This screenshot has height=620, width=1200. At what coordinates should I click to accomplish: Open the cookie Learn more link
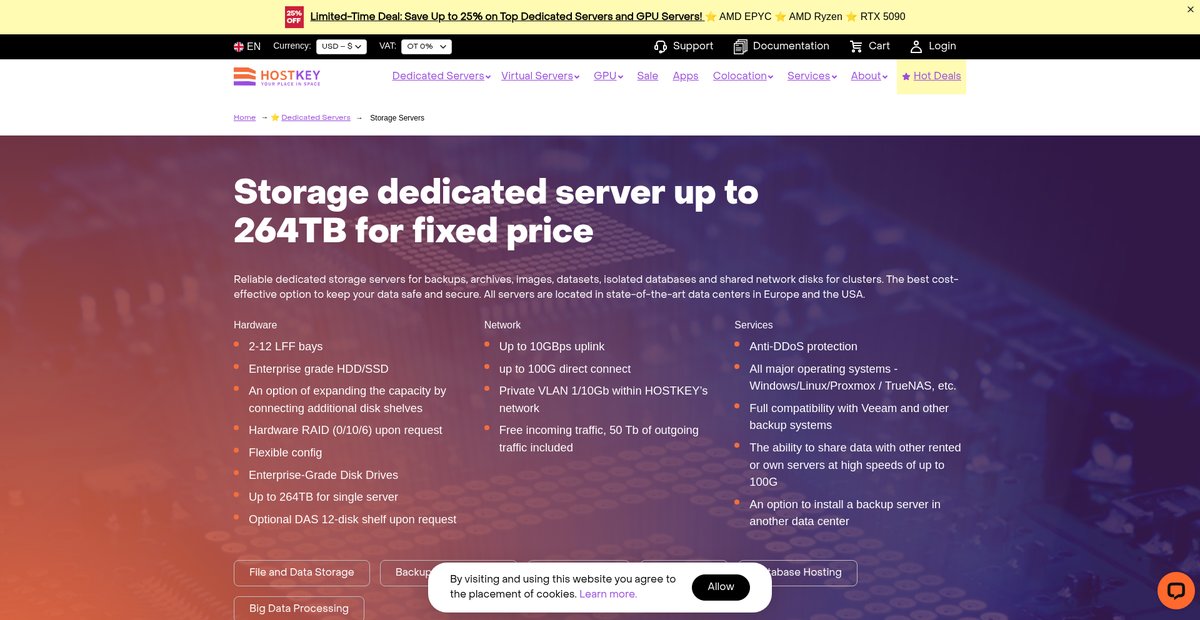click(608, 594)
